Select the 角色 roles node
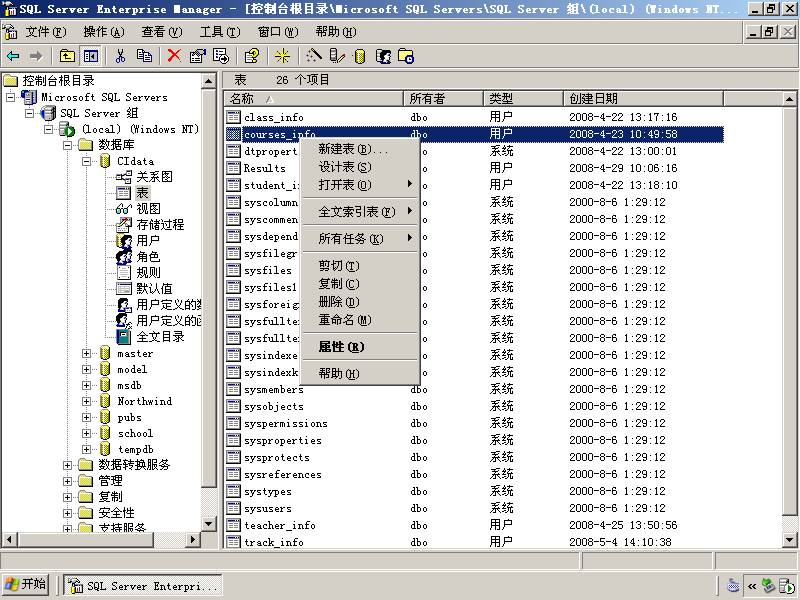The width and height of the screenshot is (800, 600). (148, 257)
